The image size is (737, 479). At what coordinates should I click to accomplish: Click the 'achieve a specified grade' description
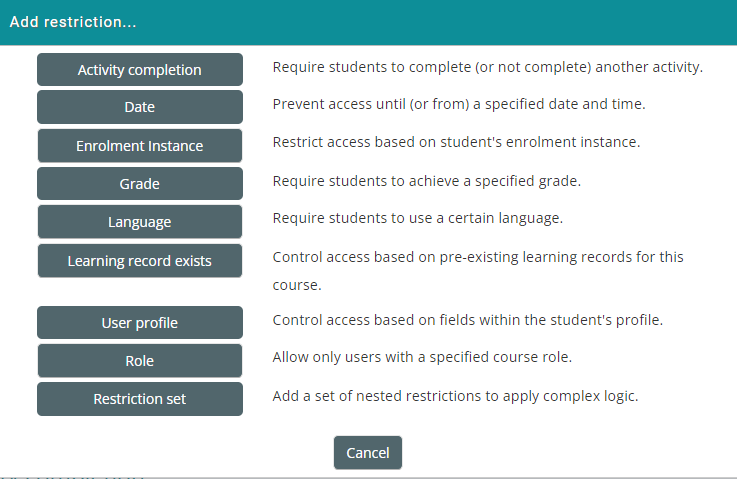point(427,181)
